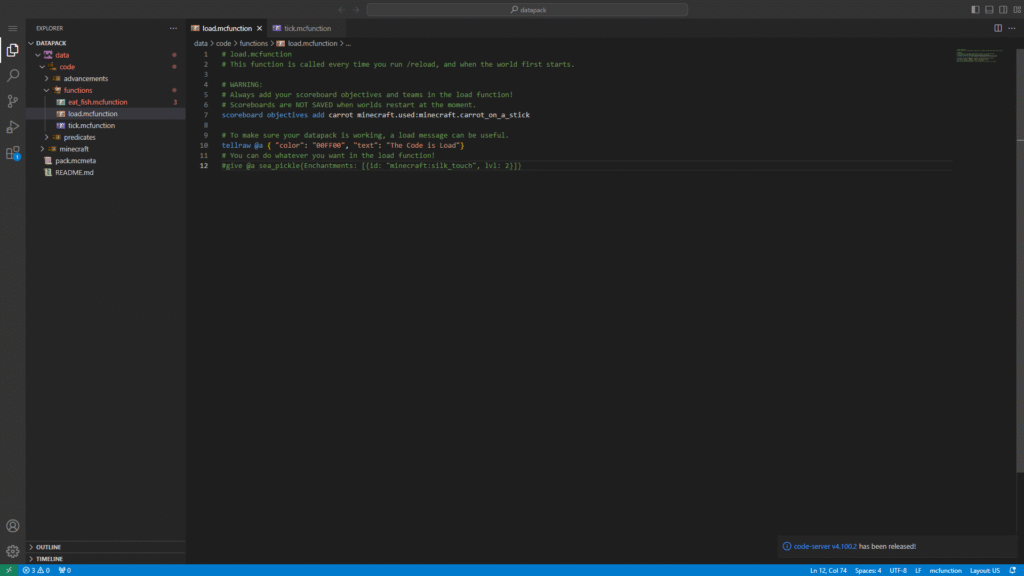Open the Source Control view
Image resolution: width=1024 pixels, height=576 pixels.
pyautogui.click(x=12, y=101)
